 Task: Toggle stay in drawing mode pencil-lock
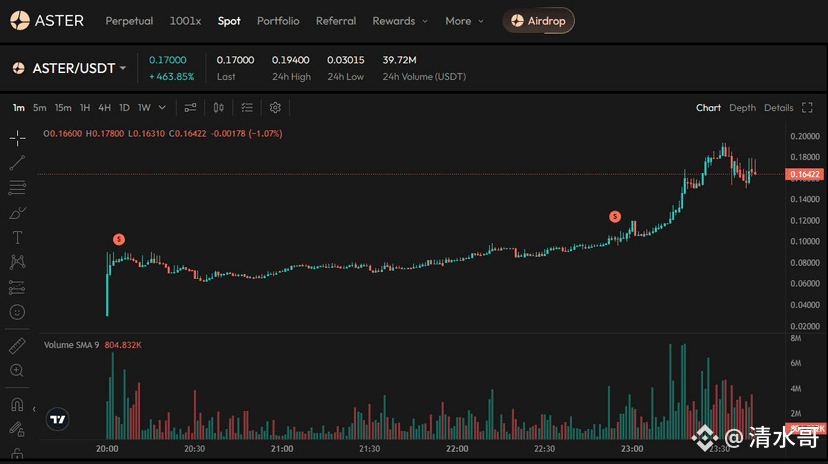(x=17, y=429)
